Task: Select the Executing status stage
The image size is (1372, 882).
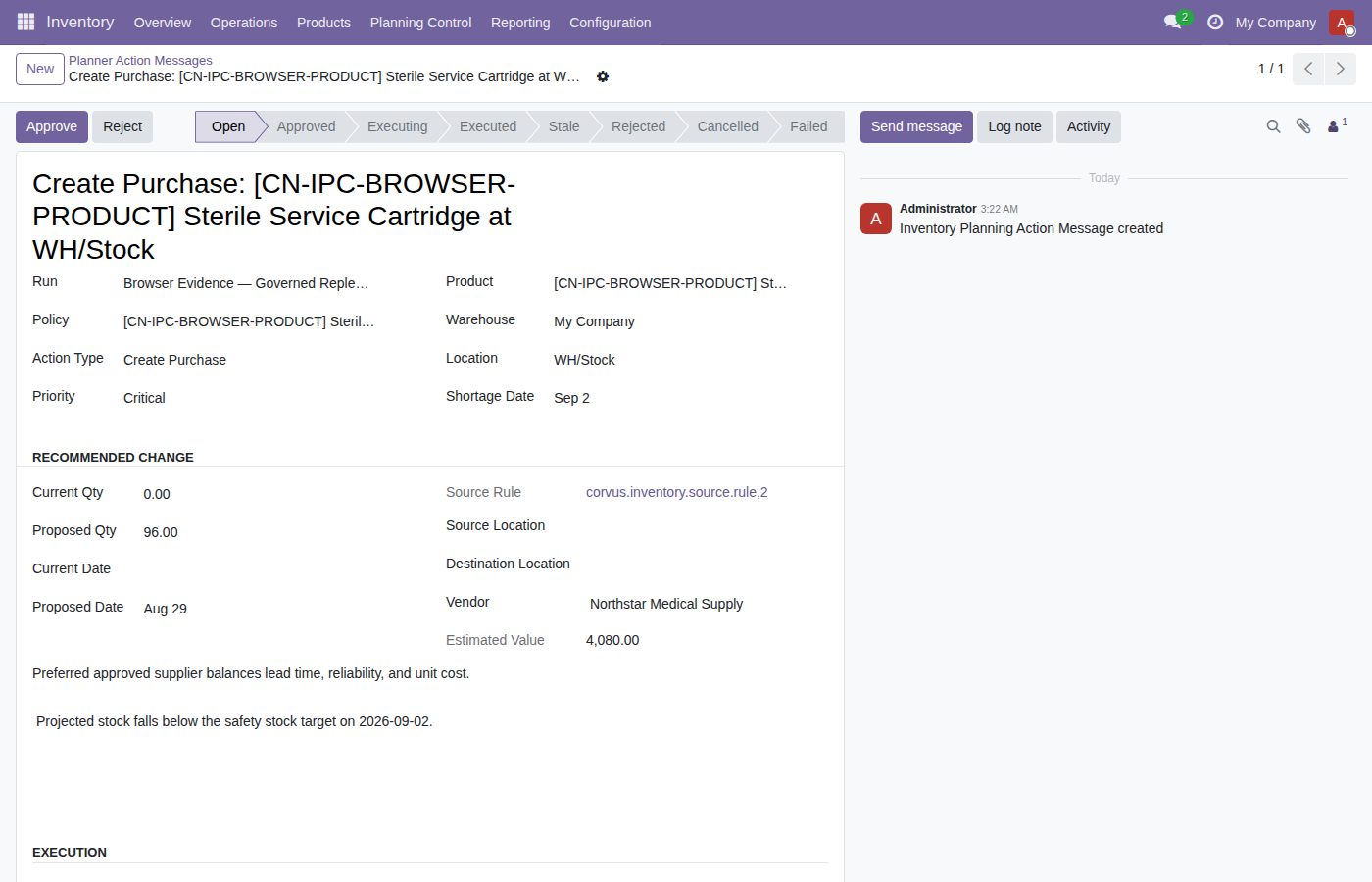Action: click(397, 126)
